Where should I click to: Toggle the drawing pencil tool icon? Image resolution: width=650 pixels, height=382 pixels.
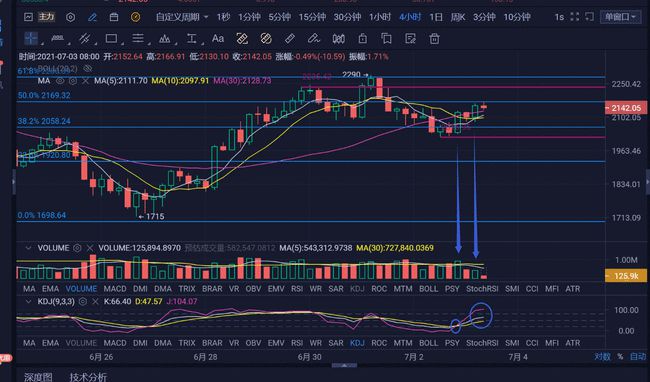tap(92, 17)
